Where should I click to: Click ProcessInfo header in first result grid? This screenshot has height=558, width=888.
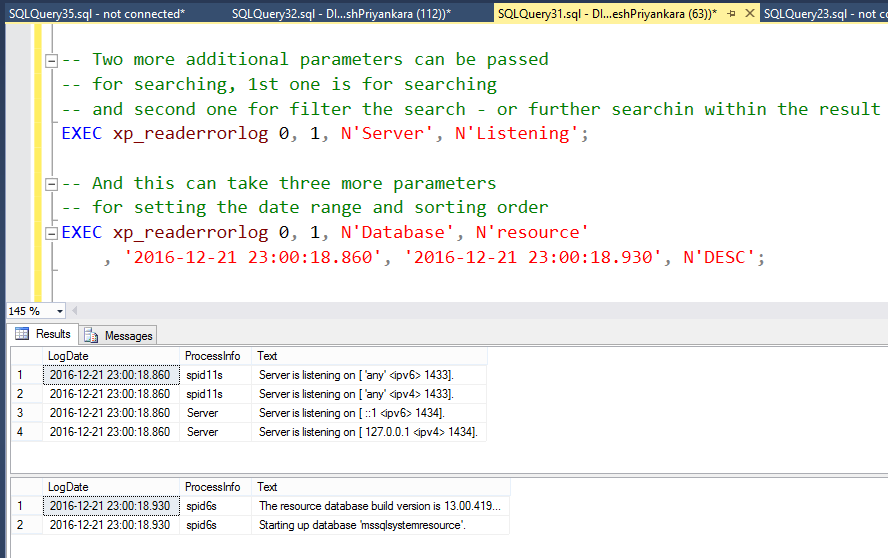tap(216, 356)
